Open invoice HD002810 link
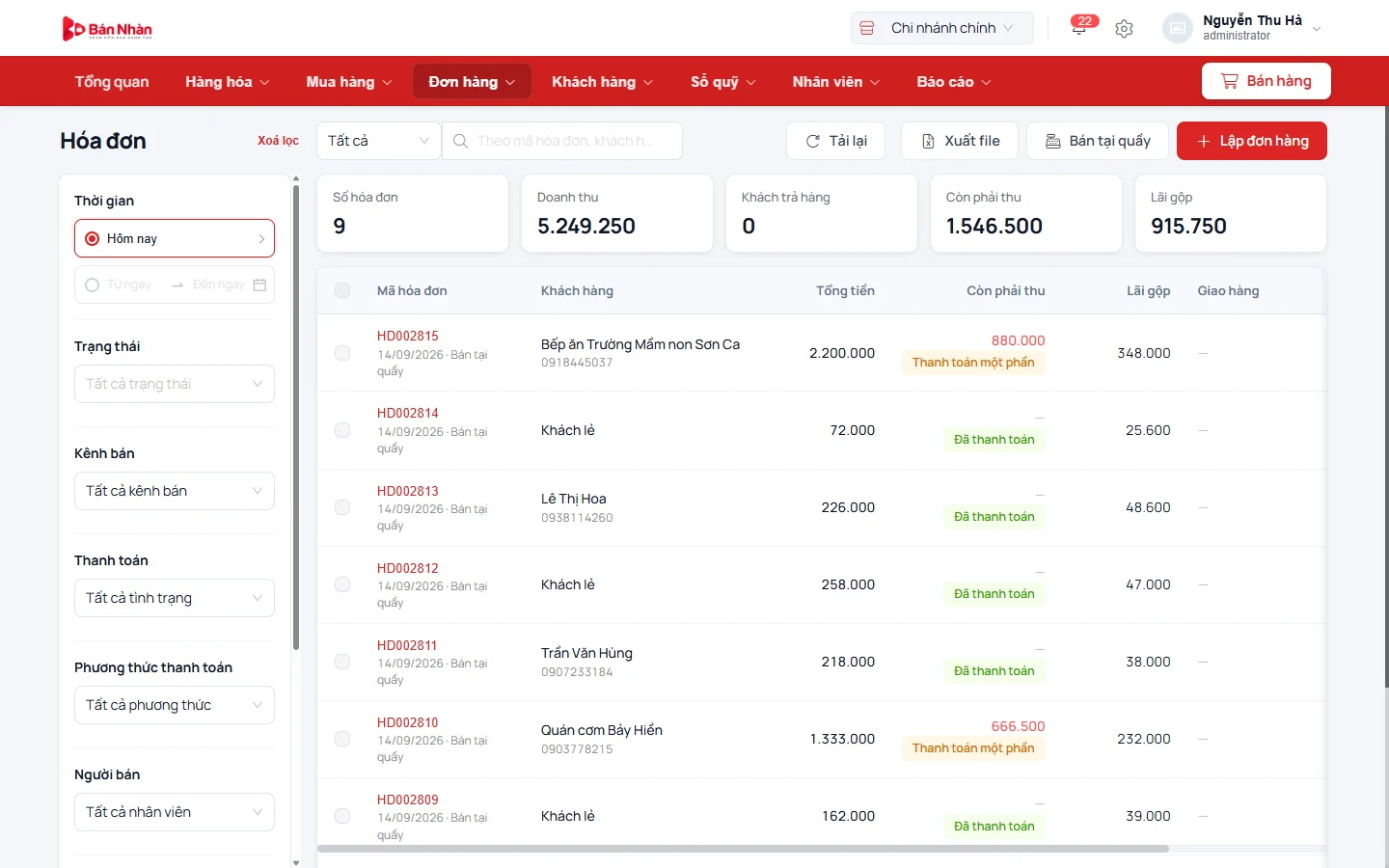This screenshot has width=1389, height=868. click(x=407, y=722)
